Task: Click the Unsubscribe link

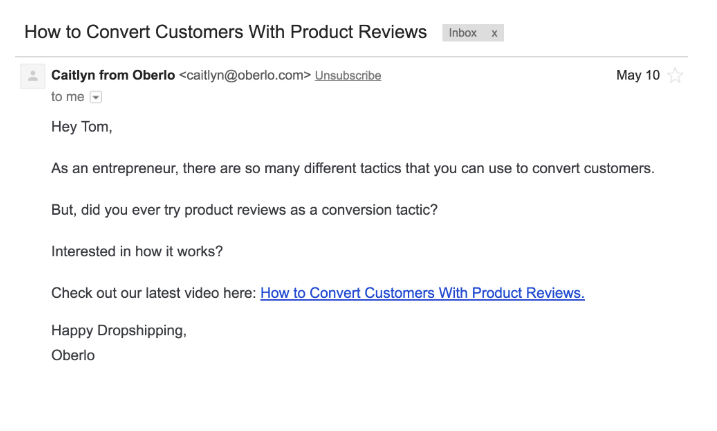Action: pos(348,75)
